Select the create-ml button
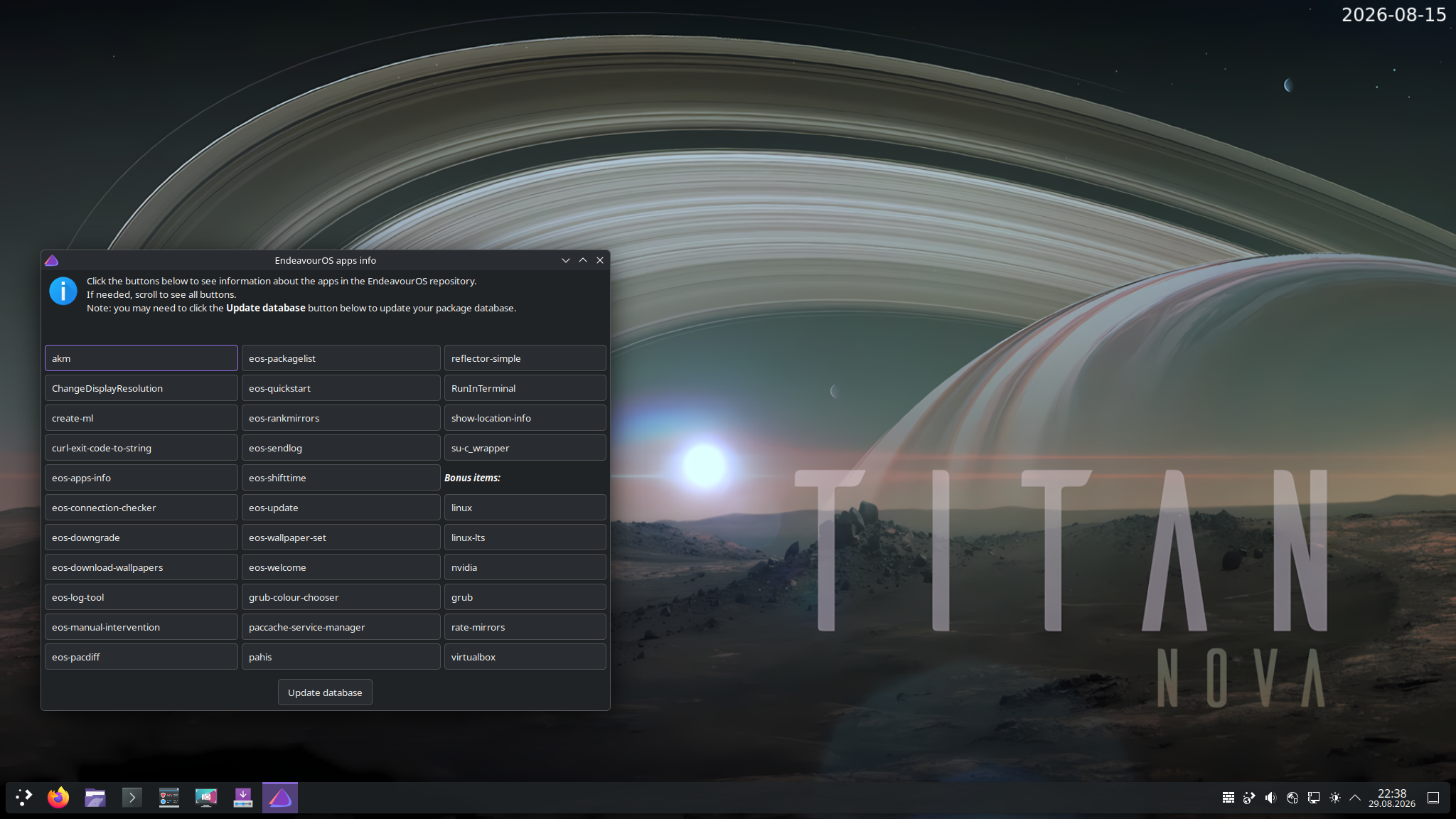This screenshot has height=819, width=1456. click(141, 418)
